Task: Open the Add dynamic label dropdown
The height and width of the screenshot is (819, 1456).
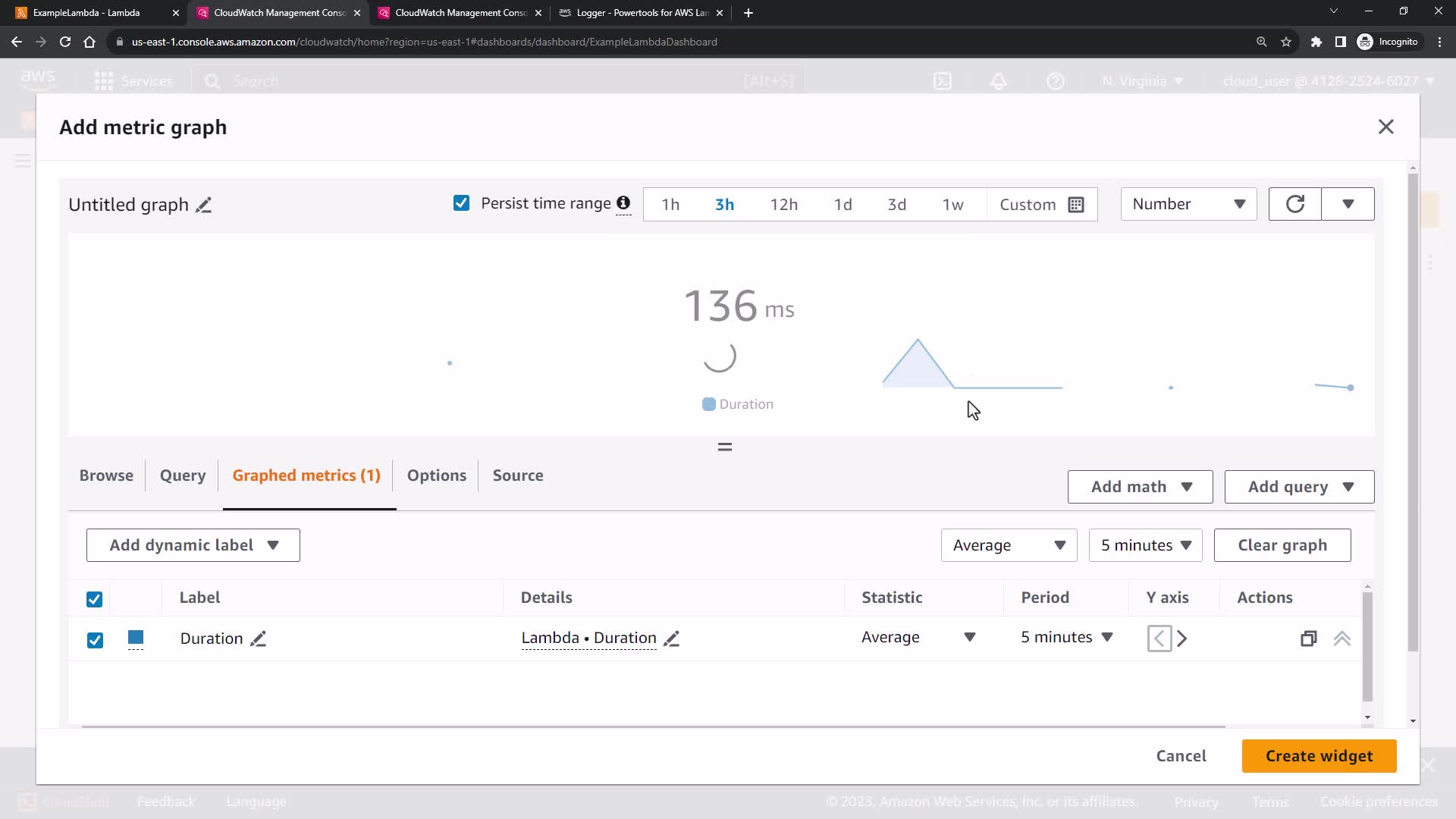Action: pyautogui.click(x=193, y=545)
